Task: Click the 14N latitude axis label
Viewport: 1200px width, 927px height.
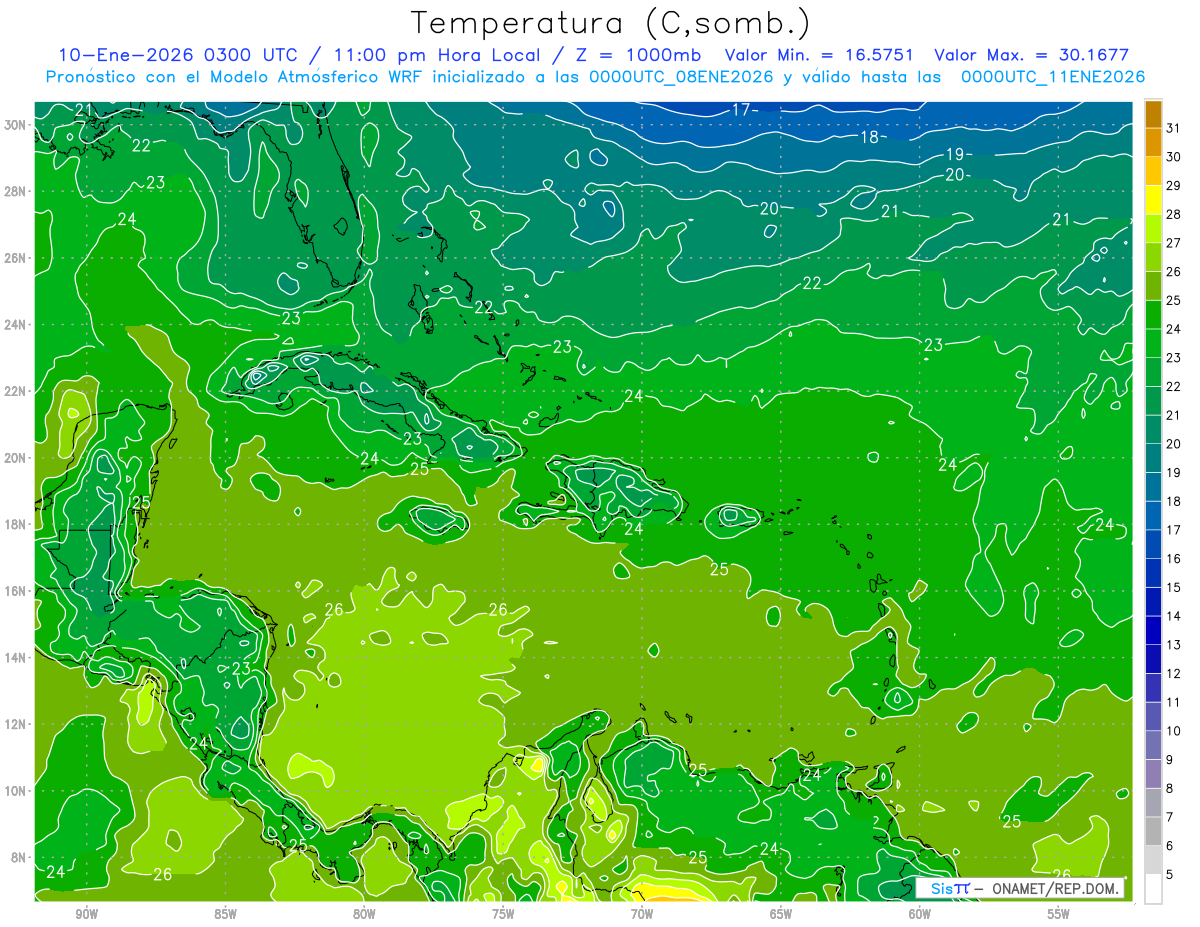Action: (x=15, y=657)
